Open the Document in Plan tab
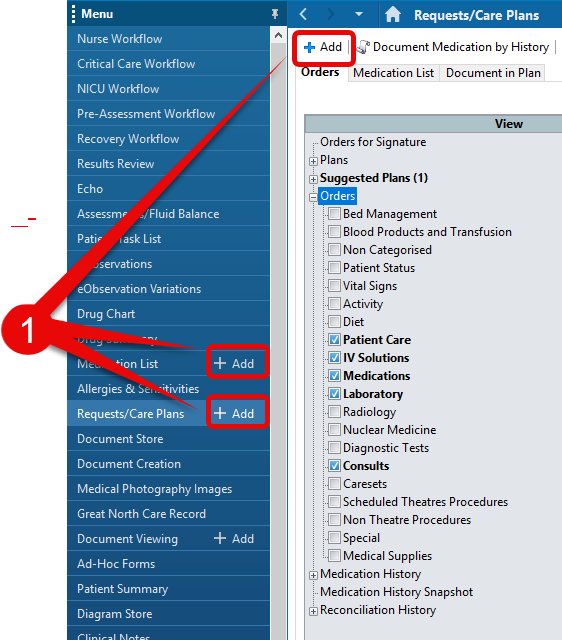Viewport: 562px width, 640px height. click(x=493, y=73)
